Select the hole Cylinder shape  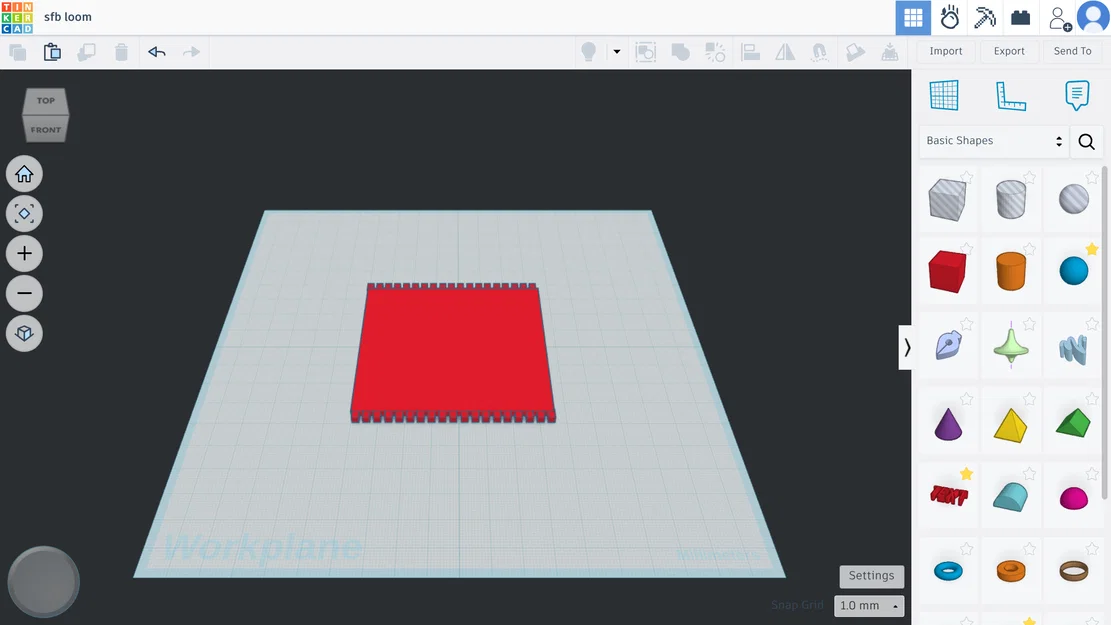coord(1010,199)
